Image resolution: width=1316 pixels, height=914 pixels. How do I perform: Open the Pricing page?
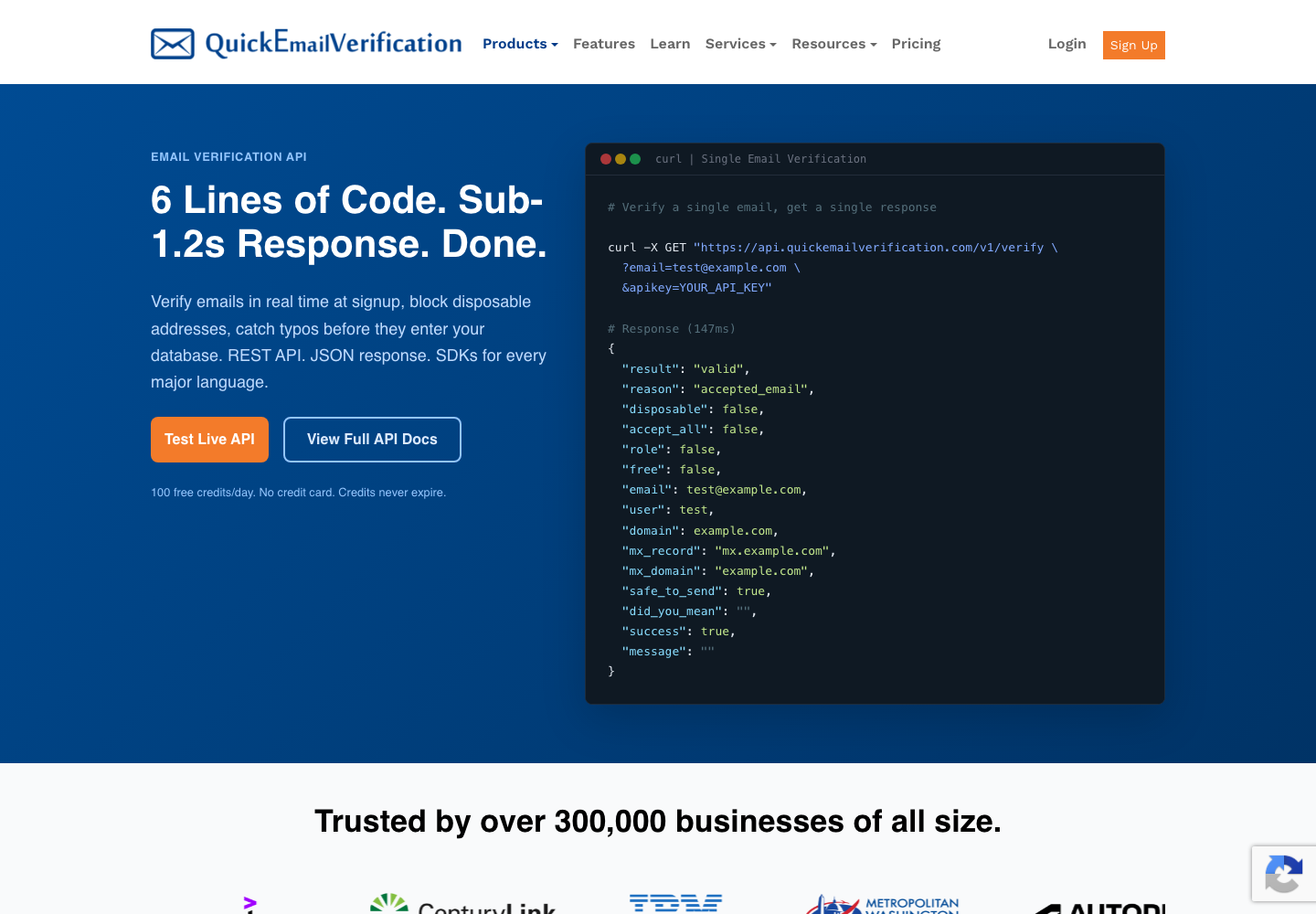[x=916, y=44]
